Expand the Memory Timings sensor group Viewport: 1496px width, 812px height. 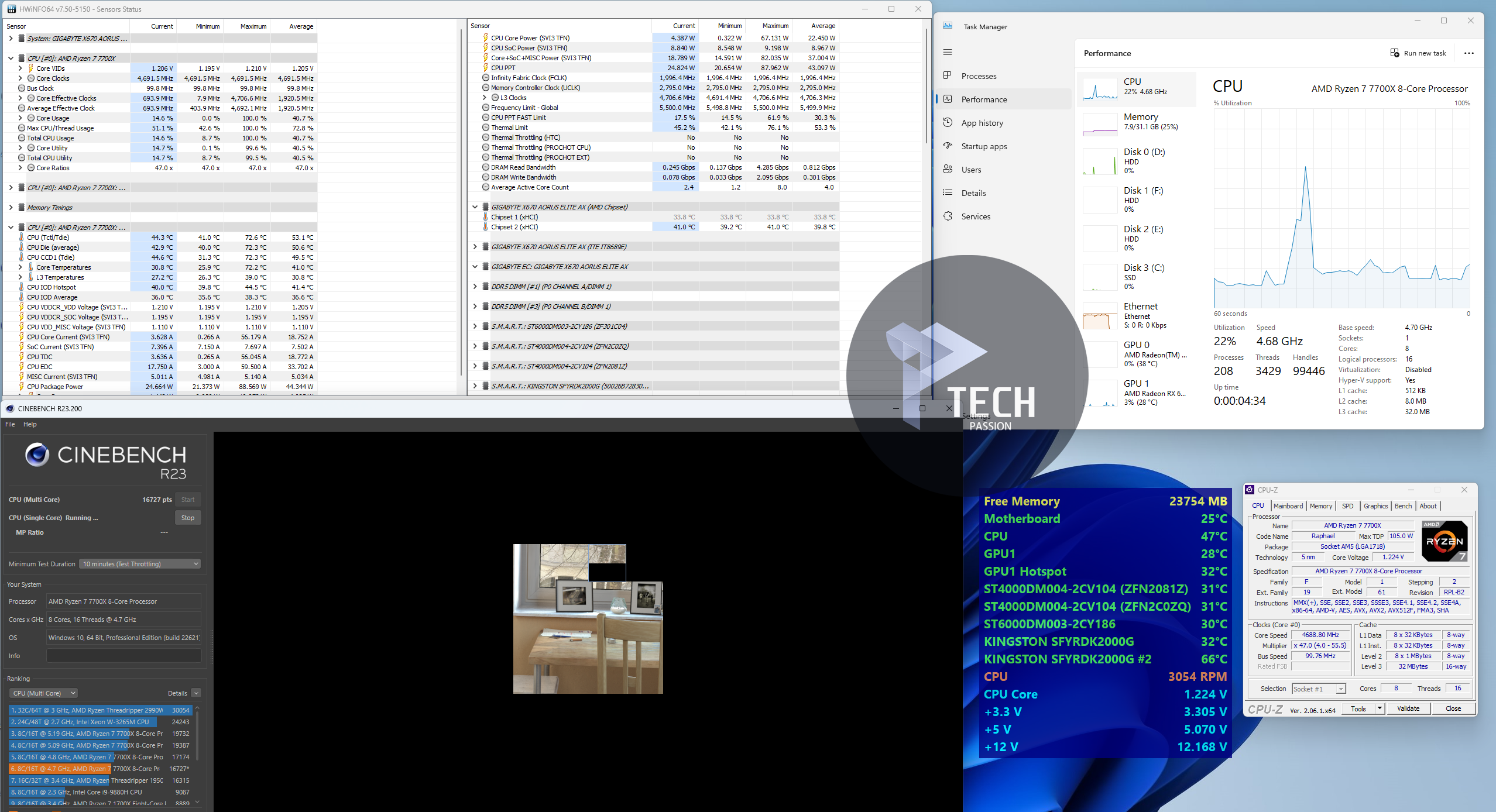pos(11,208)
